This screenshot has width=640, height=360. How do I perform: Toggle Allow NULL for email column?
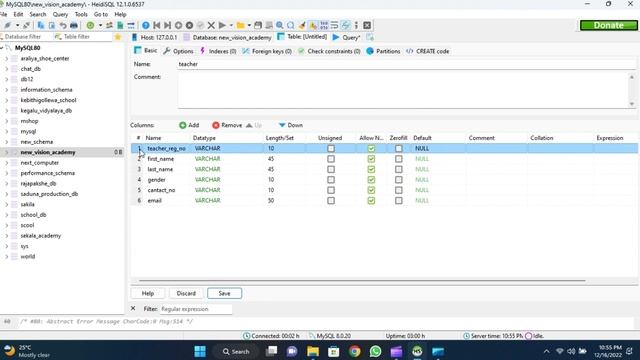tap(371, 200)
